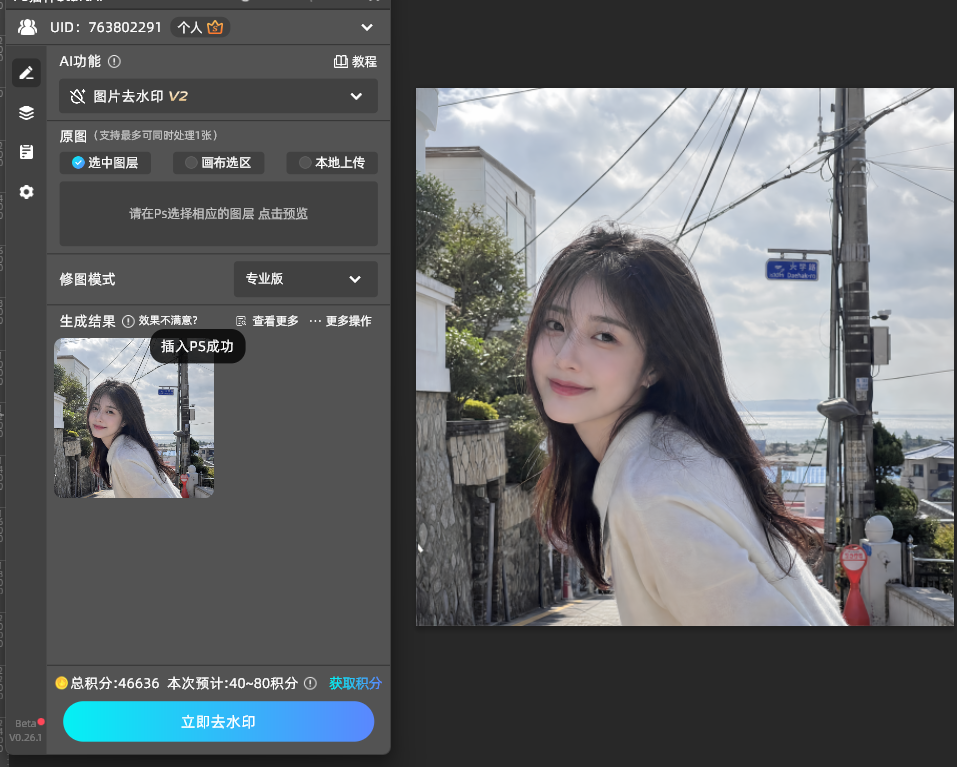Open the 教程 tutorial book icon
Viewport: 957px width, 767px height.
(341, 62)
